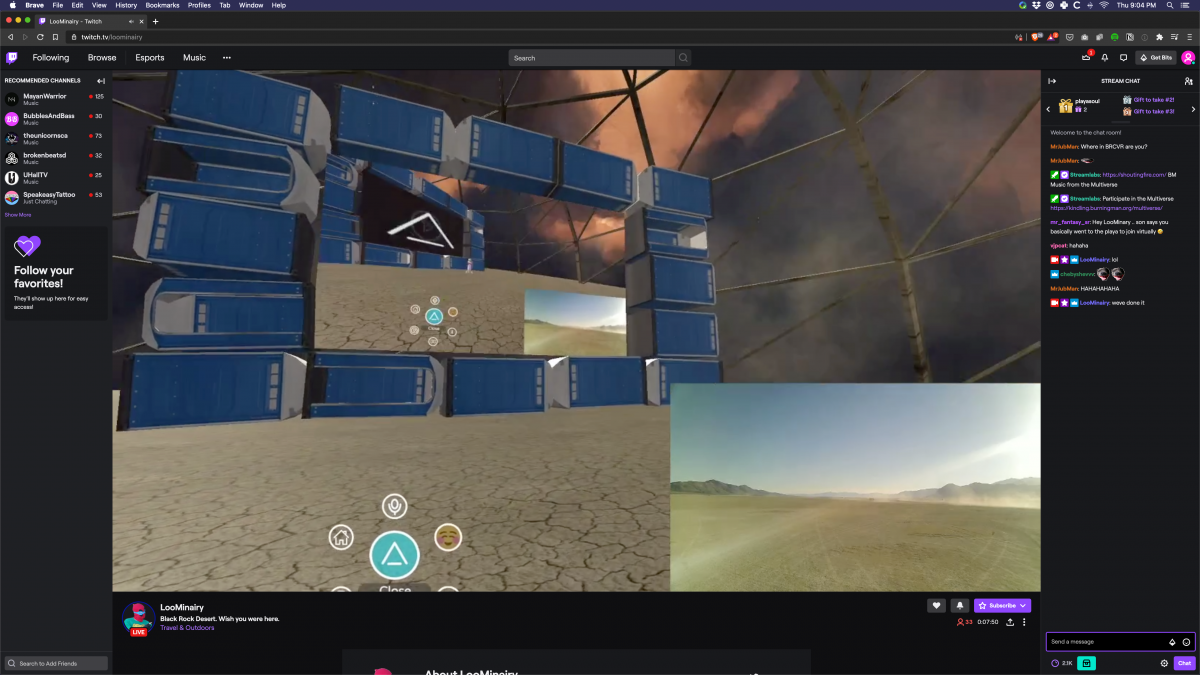
Task: Collapse the Recommended Channels sidebar
Action: coord(101,81)
